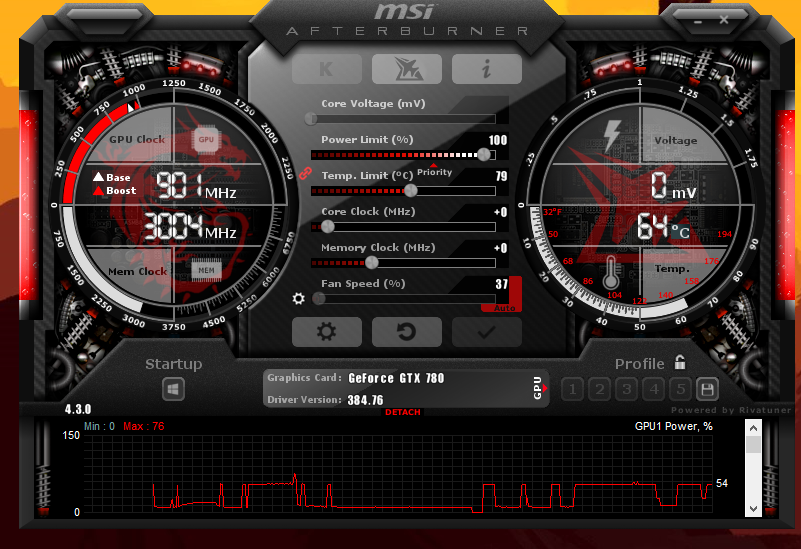
Task: Apply settings with the checkmark button
Action: (487, 332)
